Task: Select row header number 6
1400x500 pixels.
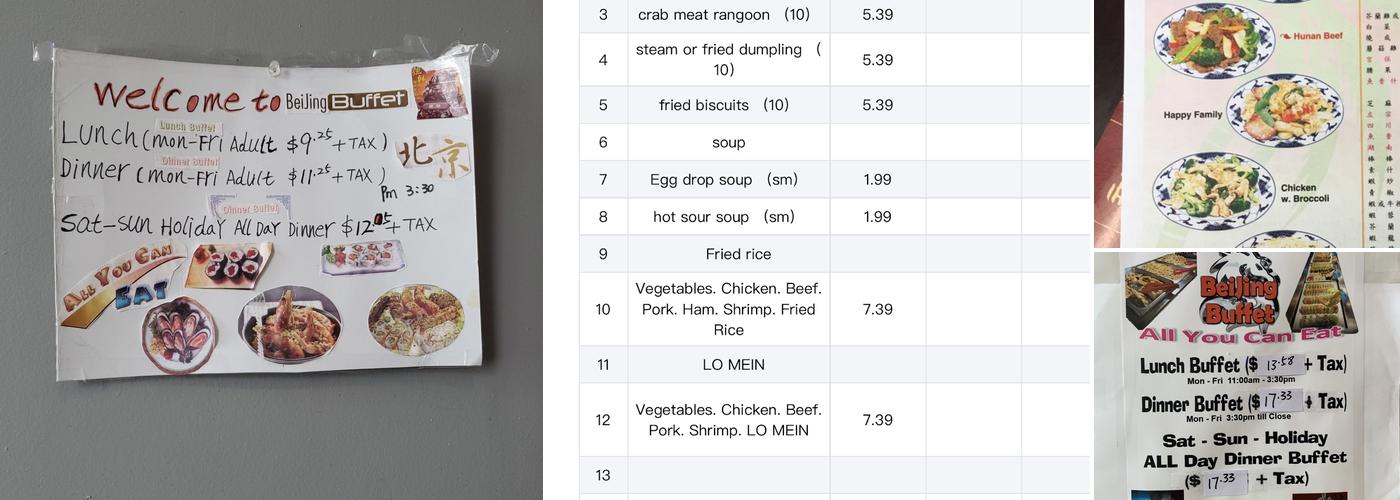Action: [603, 142]
